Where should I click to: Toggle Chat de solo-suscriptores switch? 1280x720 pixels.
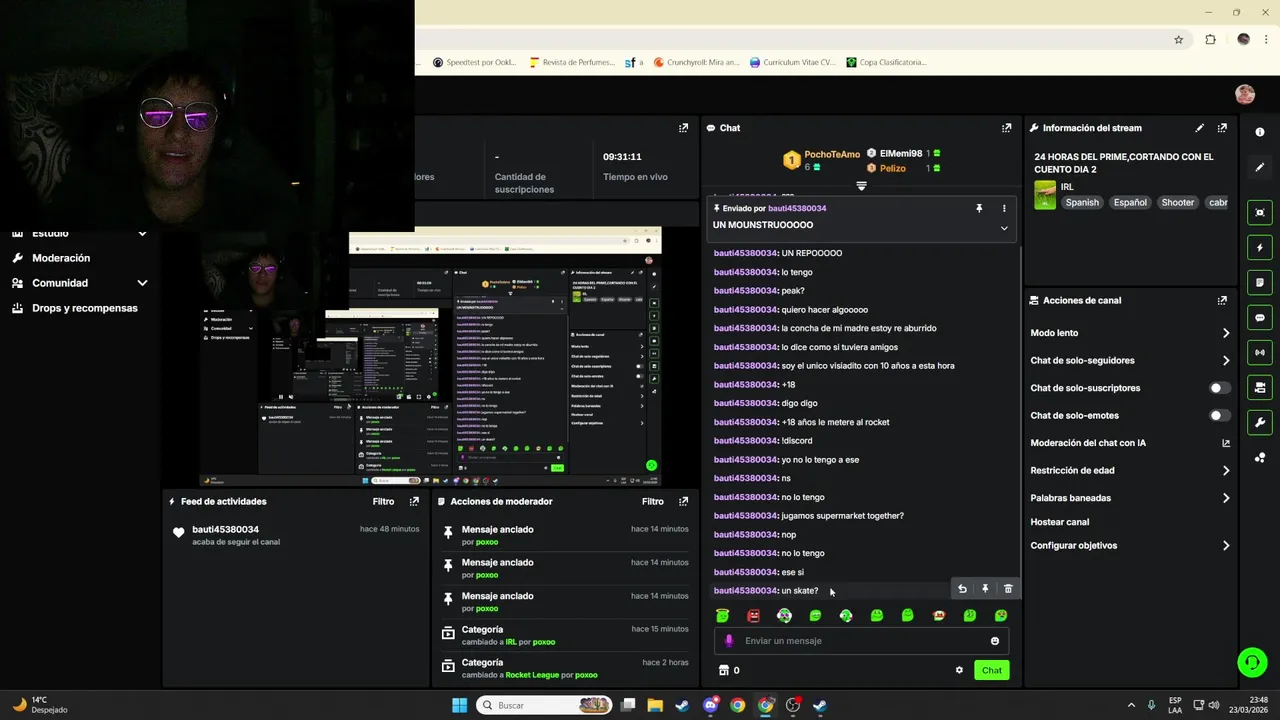pos(1219,388)
